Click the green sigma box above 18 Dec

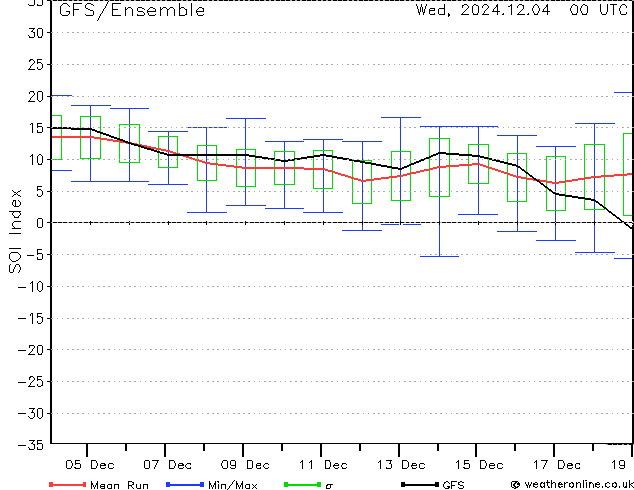594,177
